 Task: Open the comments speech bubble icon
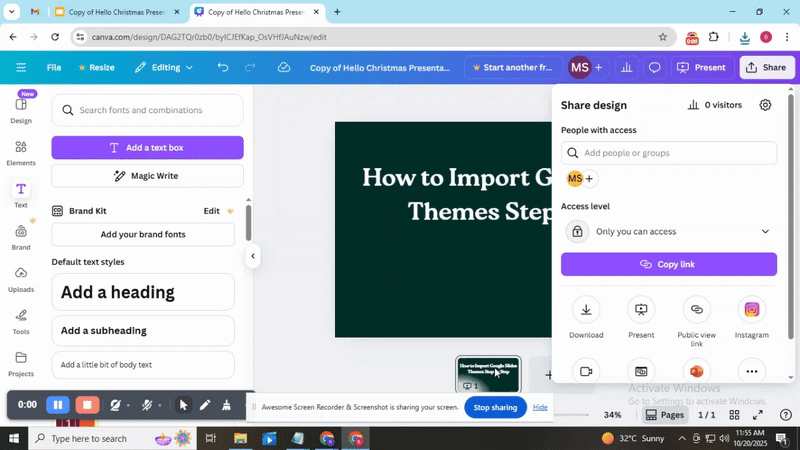tap(655, 68)
